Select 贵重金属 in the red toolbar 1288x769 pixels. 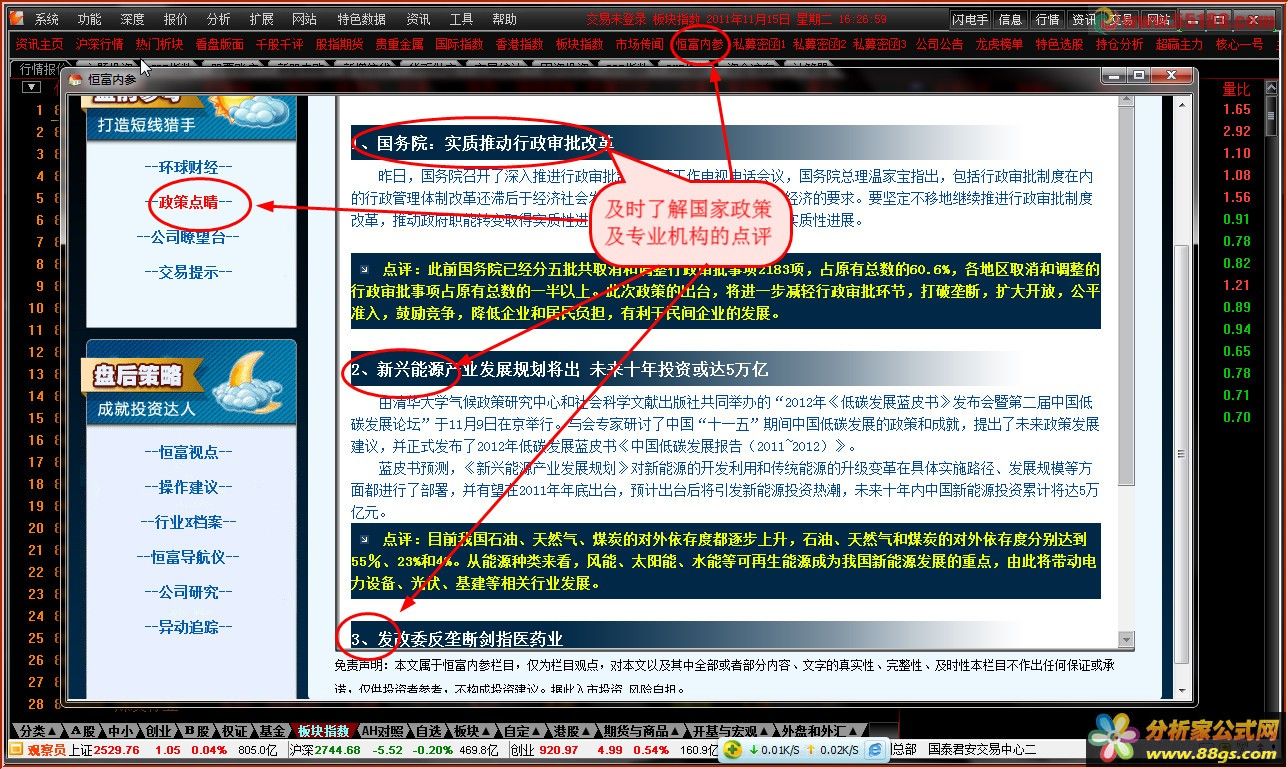tap(399, 44)
